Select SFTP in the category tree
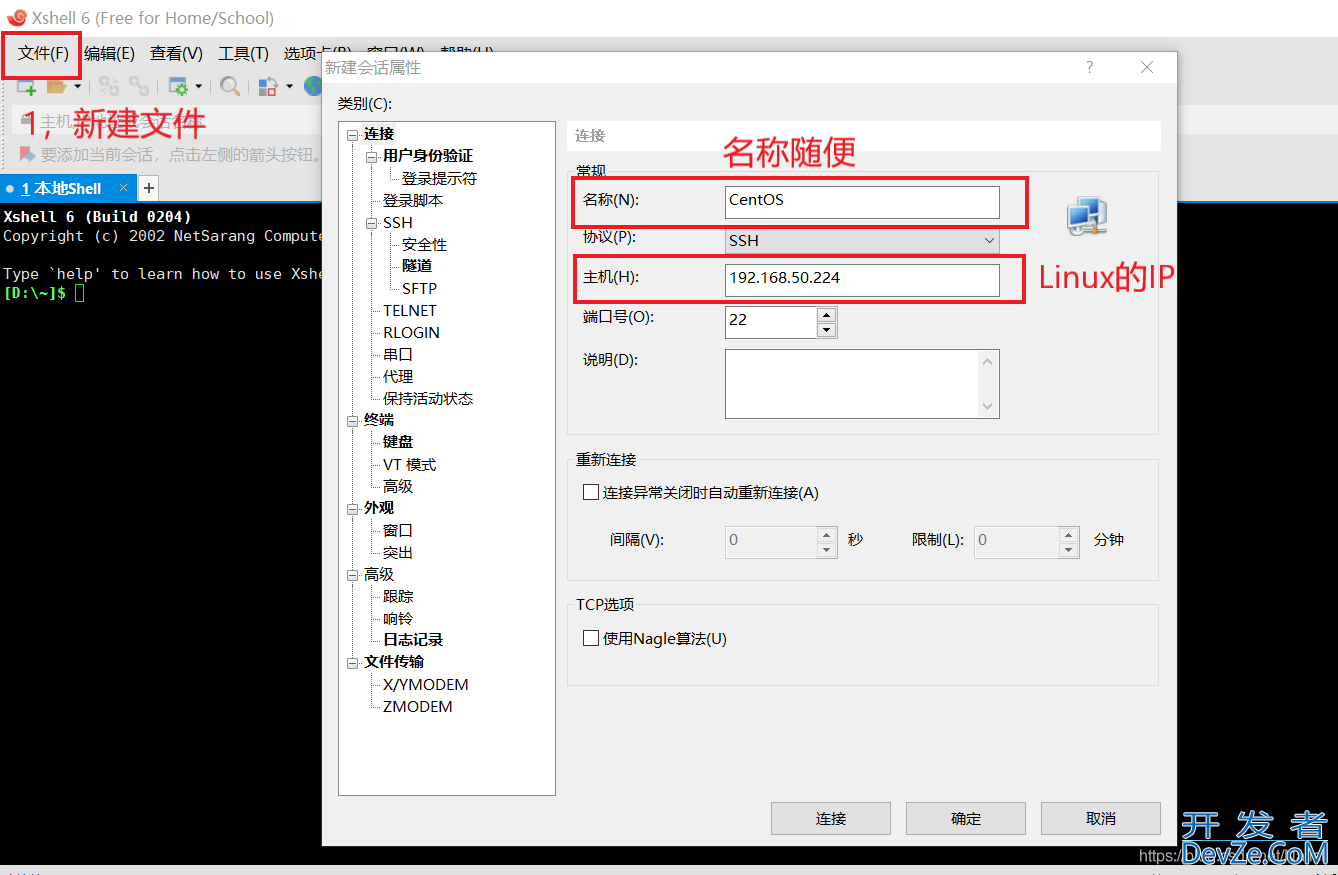 pos(419,288)
